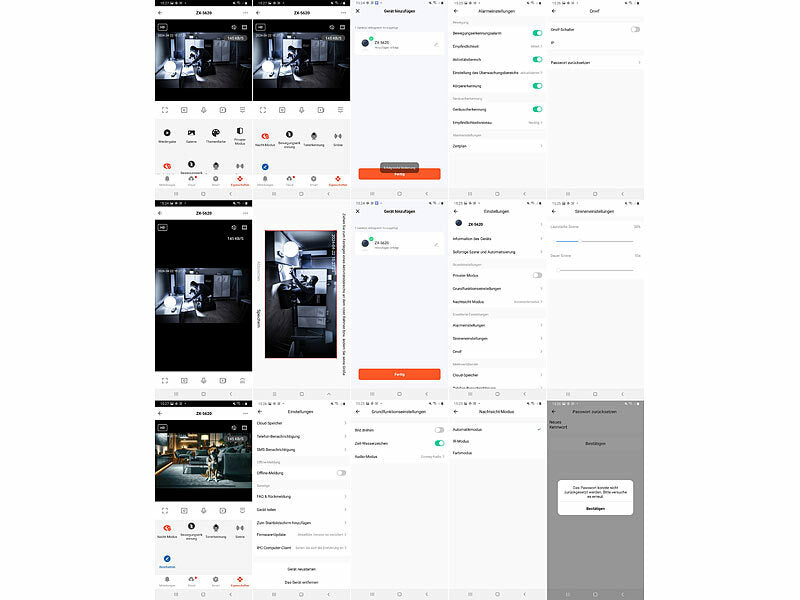The width and height of the screenshot is (800, 600).
Task: Tap the Ausschalten power icon
Action: point(166,559)
